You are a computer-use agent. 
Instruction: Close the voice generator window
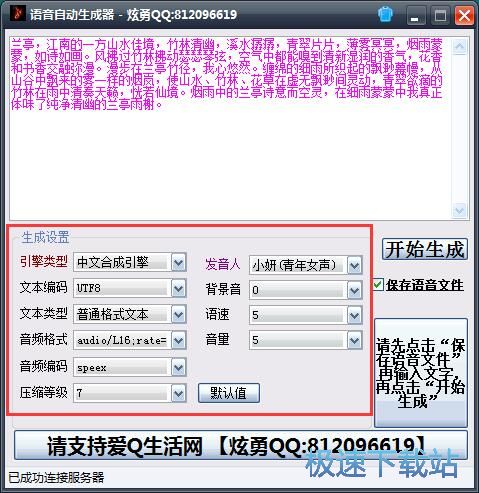click(464, 16)
